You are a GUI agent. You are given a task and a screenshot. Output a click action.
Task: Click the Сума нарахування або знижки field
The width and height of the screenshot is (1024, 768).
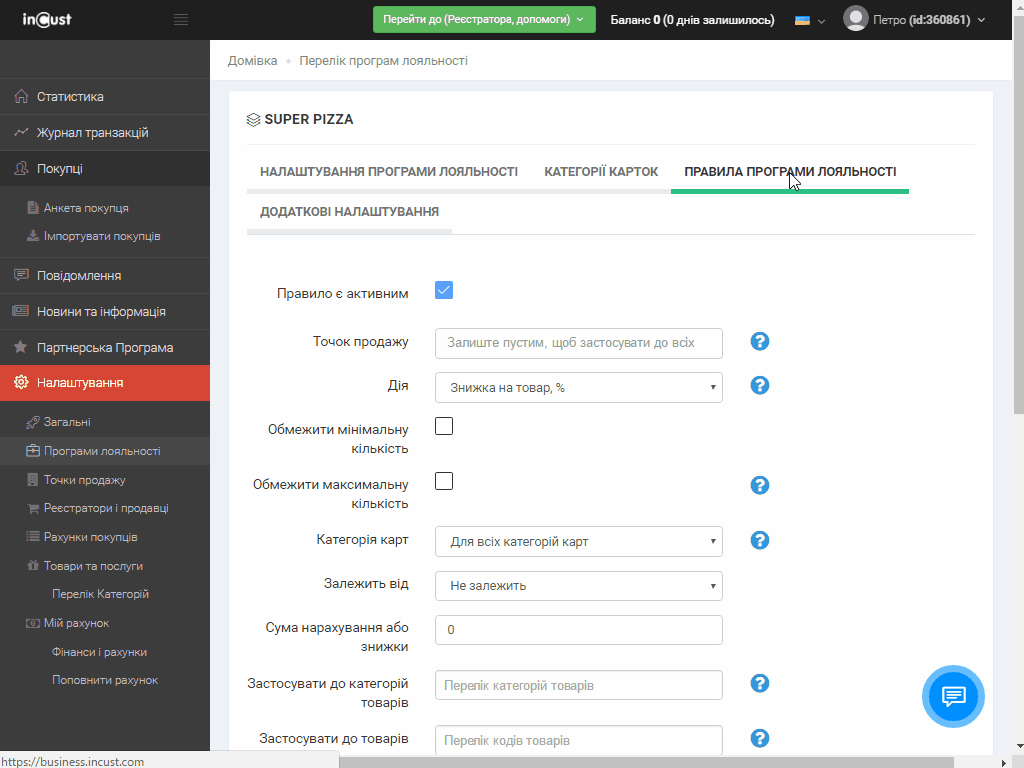578,630
